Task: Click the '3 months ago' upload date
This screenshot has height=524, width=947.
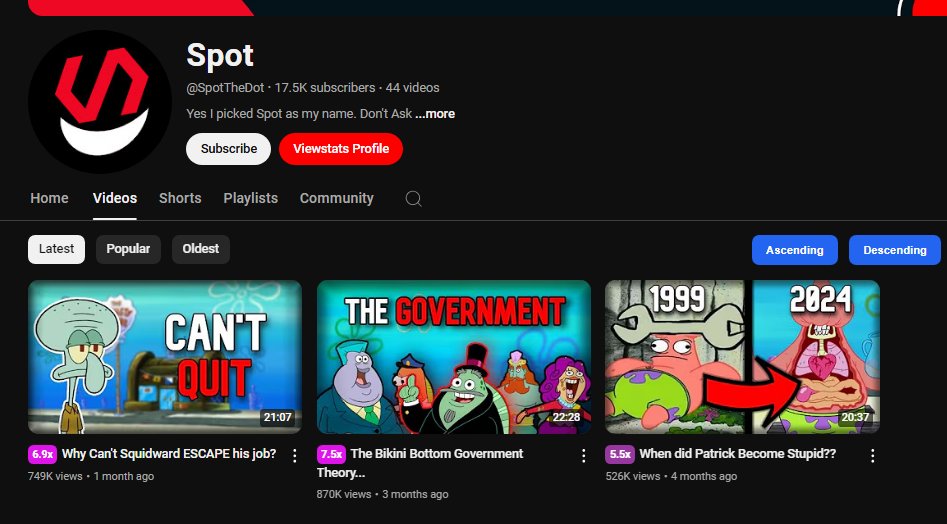Action: (x=415, y=494)
